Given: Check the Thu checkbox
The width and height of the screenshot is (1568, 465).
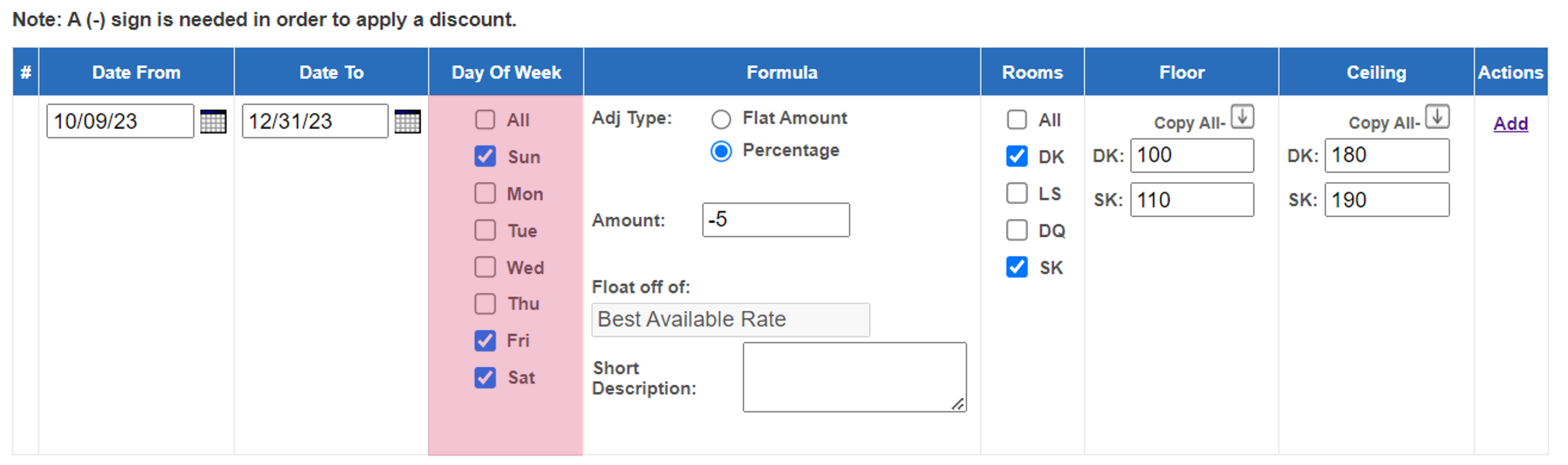Looking at the screenshot, I should 485,303.
